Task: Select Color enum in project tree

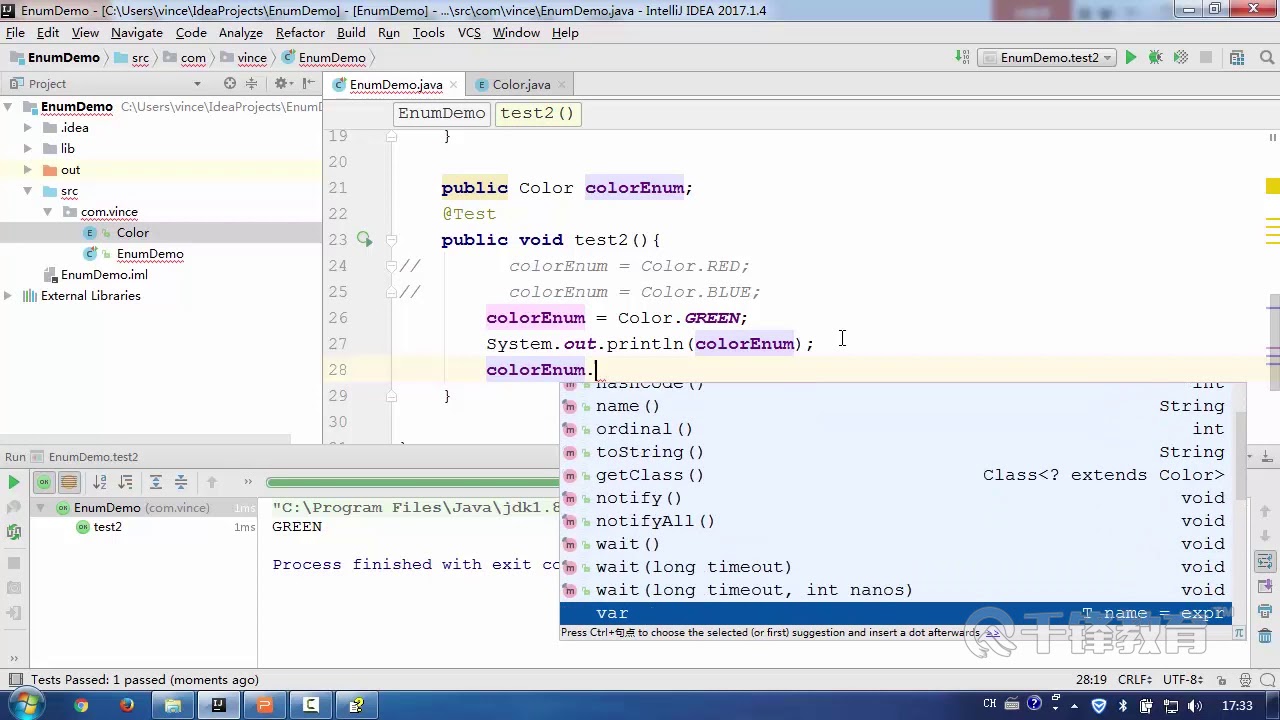Action: click(132, 233)
